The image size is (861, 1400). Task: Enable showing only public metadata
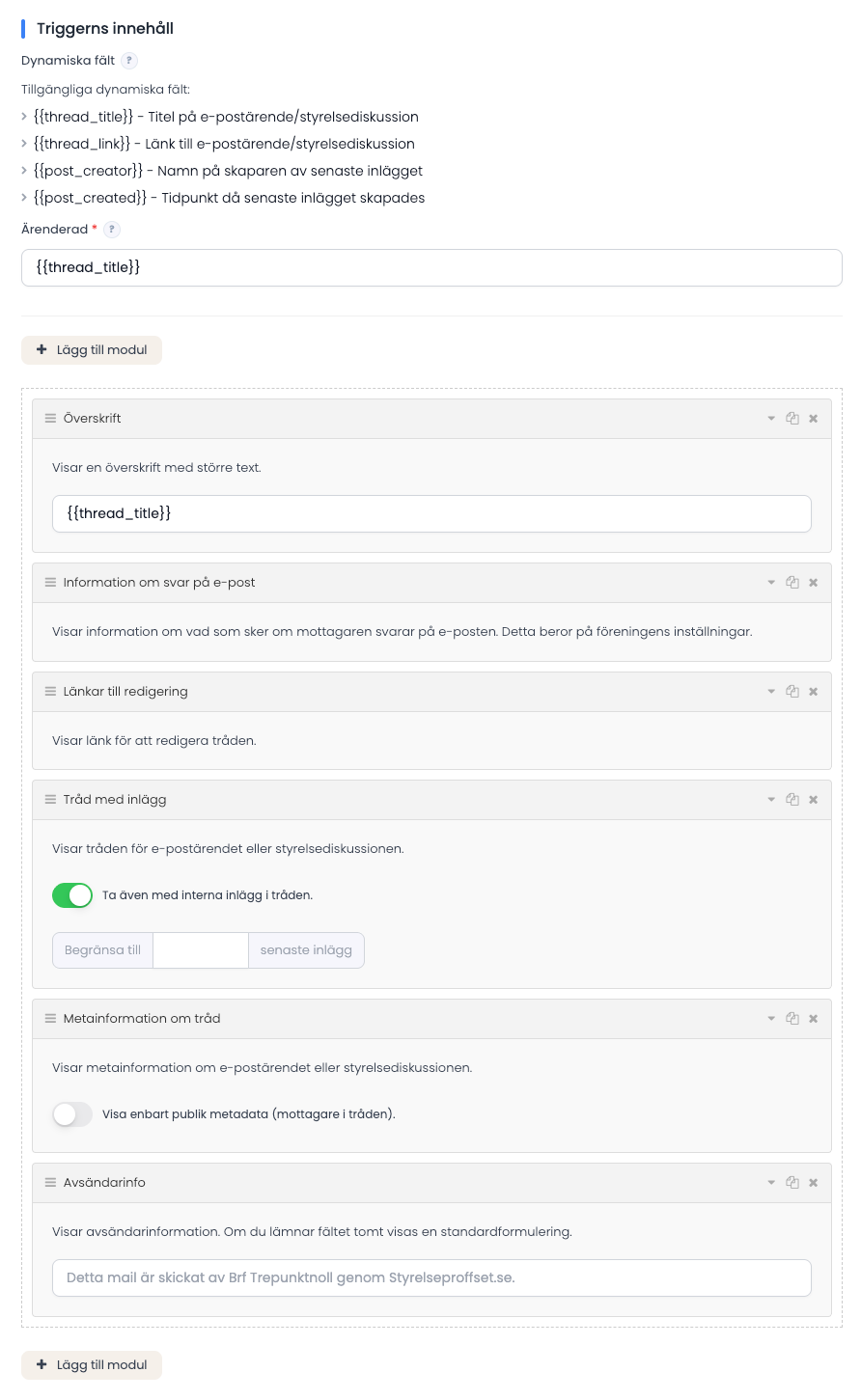72,1114
